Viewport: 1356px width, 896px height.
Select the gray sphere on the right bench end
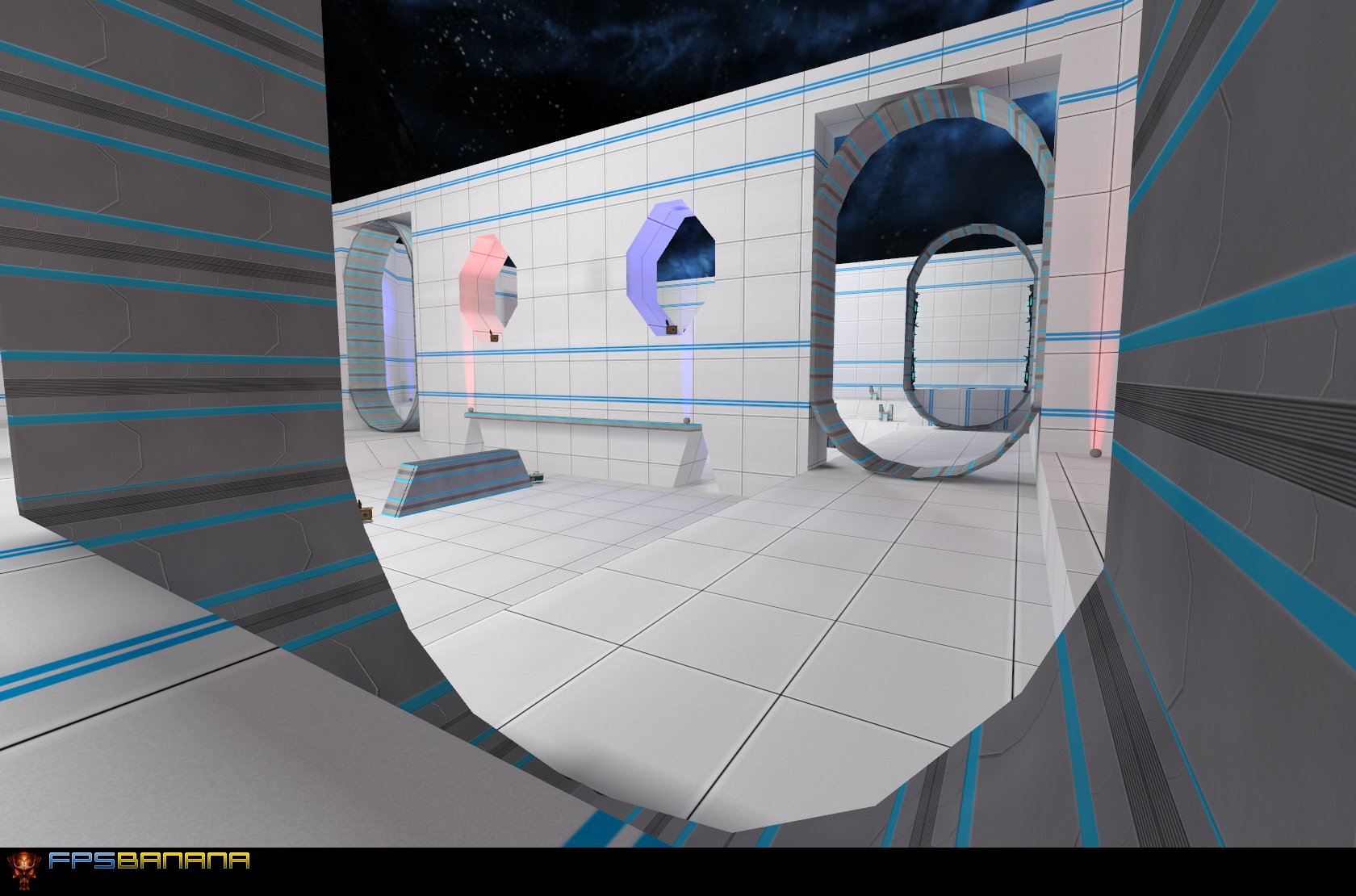click(685, 420)
